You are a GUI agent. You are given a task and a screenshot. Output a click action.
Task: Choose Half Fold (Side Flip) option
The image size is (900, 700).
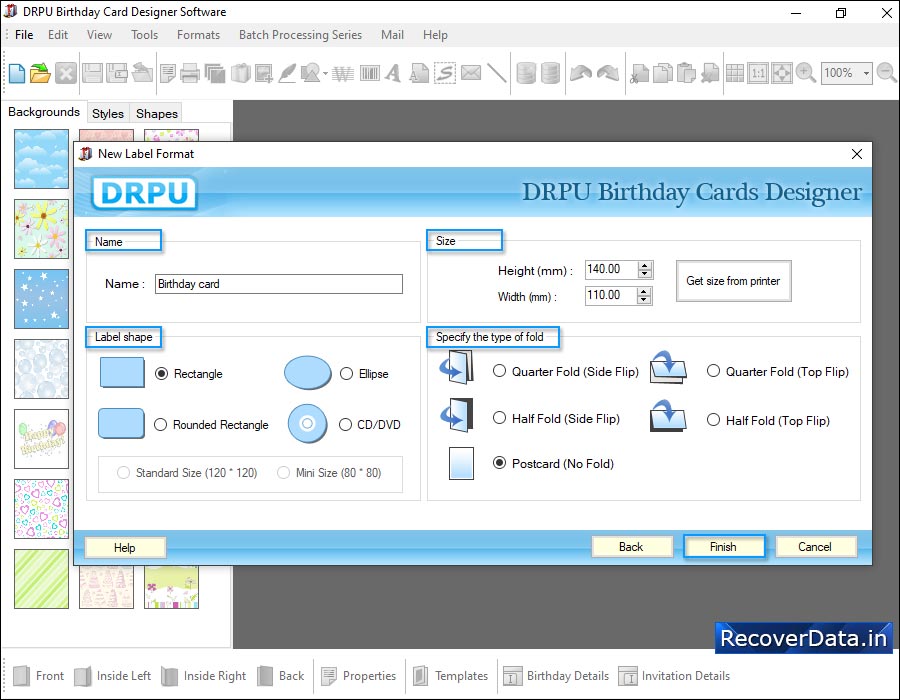click(x=499, y=418)
